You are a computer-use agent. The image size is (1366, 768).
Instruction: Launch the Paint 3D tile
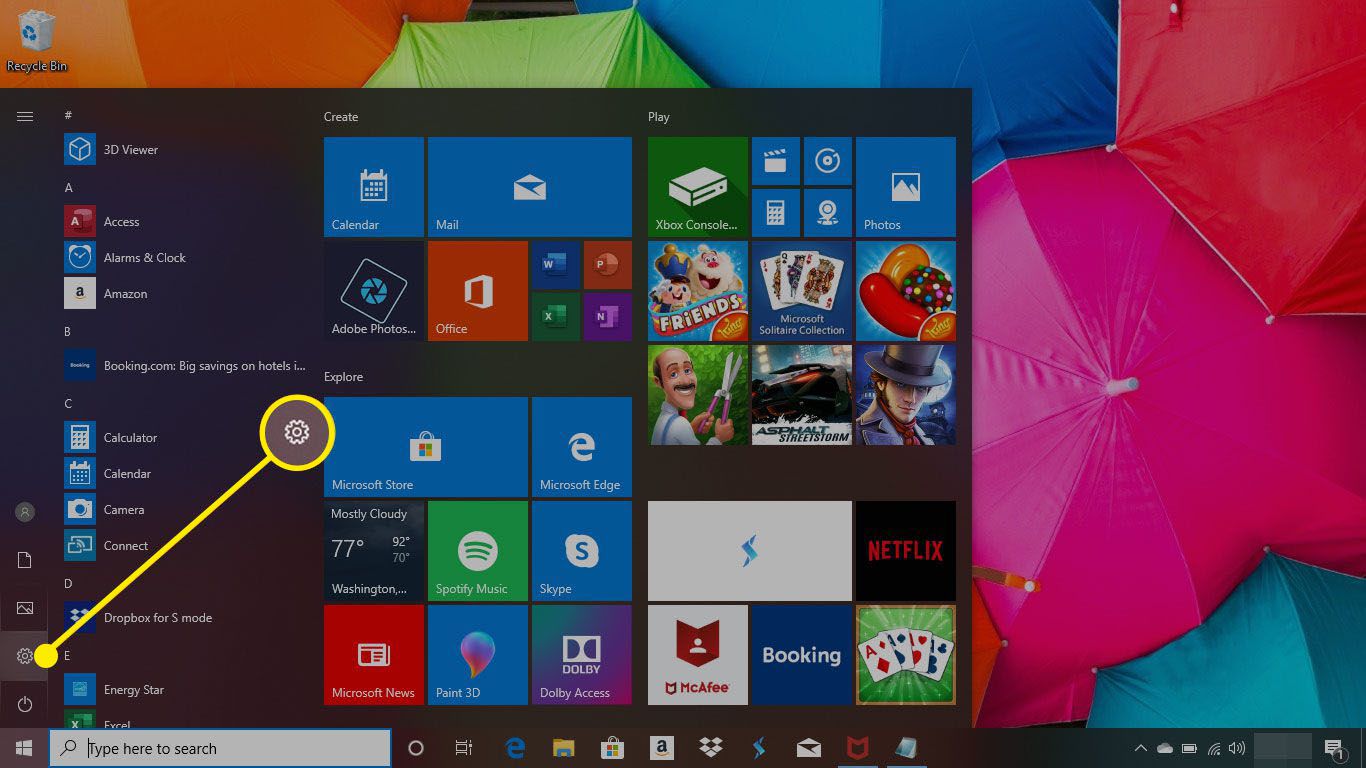pos(477,654)
